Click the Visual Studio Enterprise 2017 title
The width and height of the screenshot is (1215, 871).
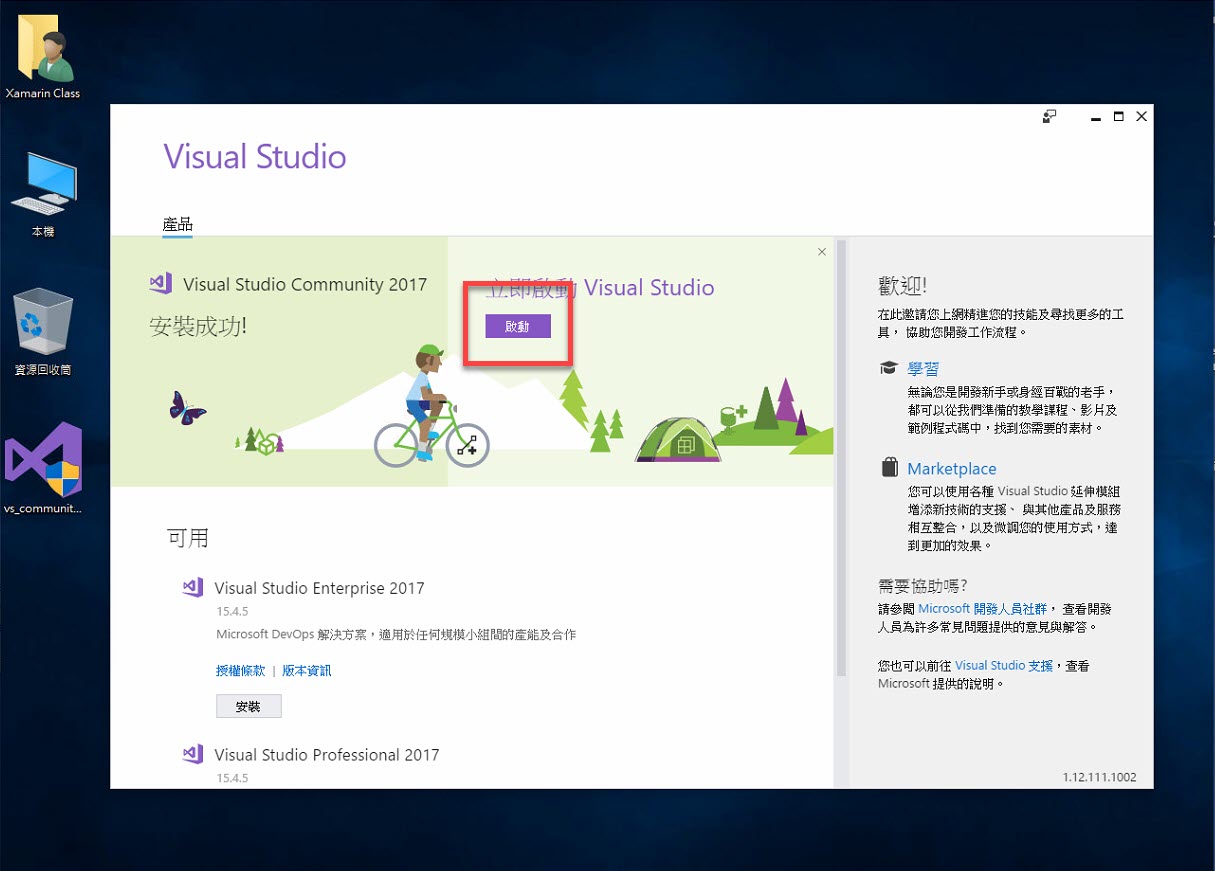319,588
